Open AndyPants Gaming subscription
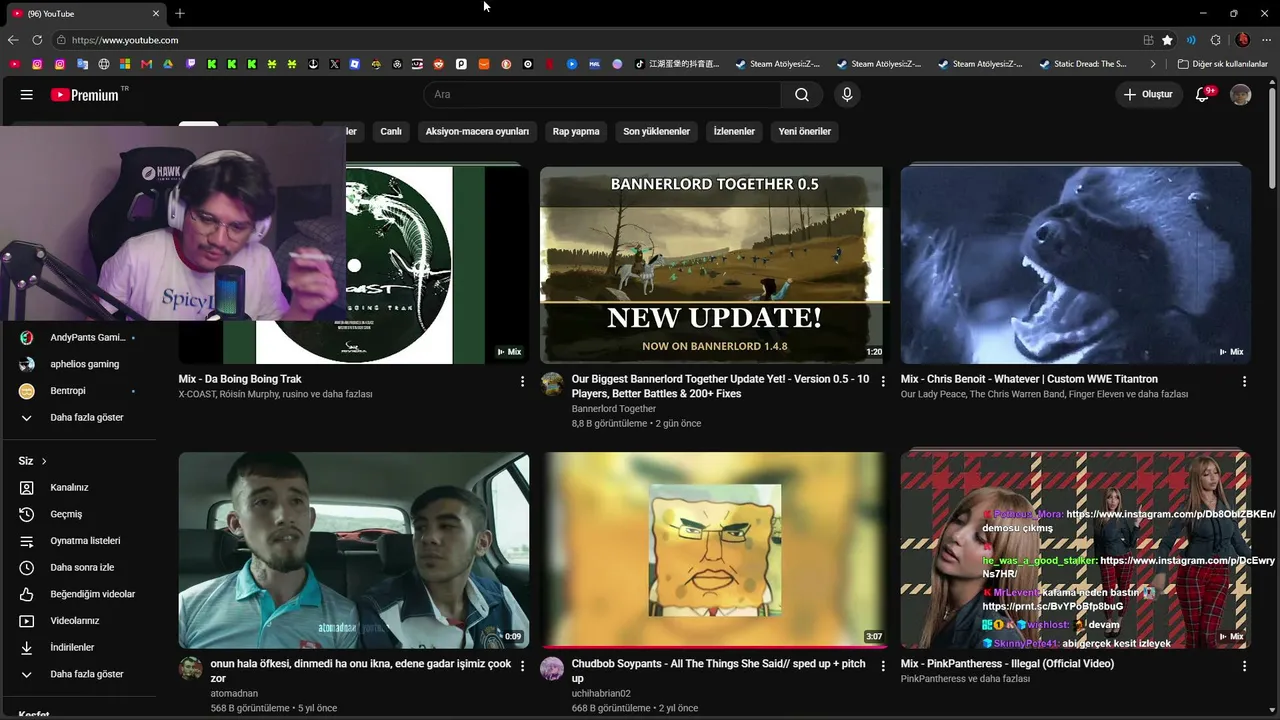The height and width of the screenshot is (720, 1280). pos(78,338)
